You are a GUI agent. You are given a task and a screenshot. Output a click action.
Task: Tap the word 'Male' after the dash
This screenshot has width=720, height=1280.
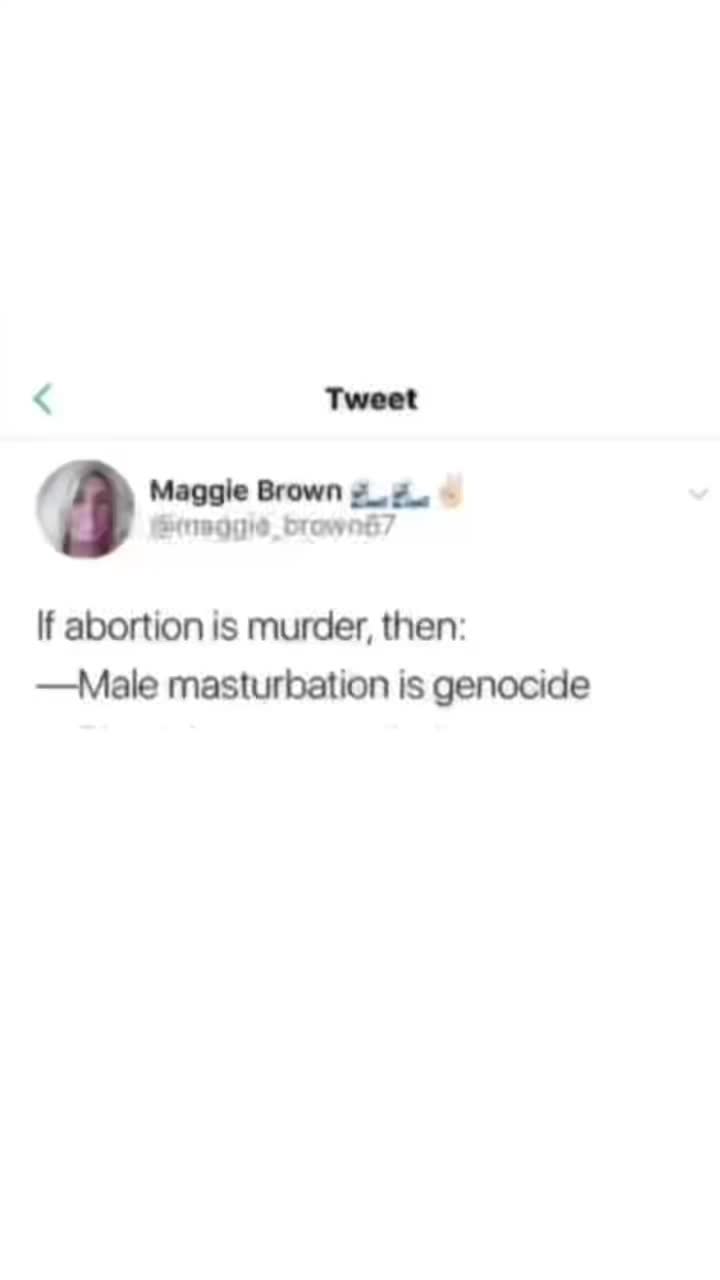click(x=114, y=686)
